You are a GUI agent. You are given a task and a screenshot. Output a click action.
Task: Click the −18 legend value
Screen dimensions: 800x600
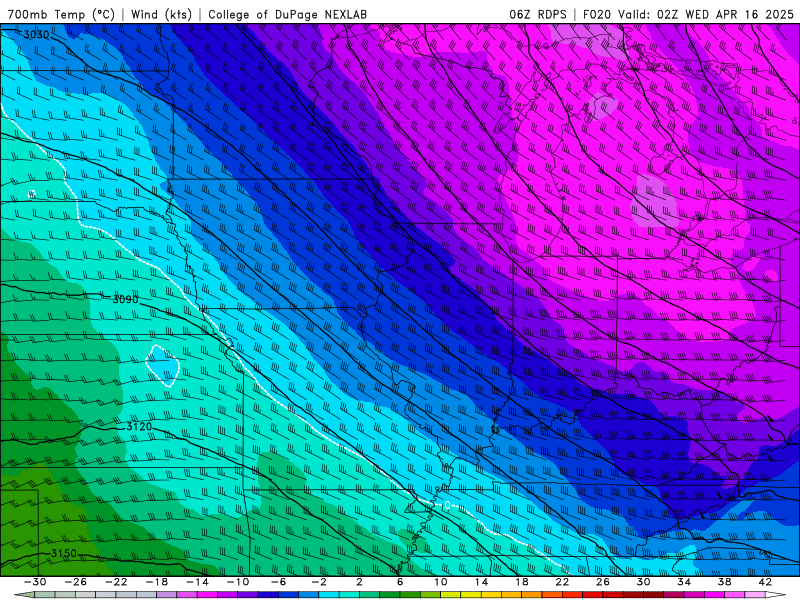coord(157,582)
